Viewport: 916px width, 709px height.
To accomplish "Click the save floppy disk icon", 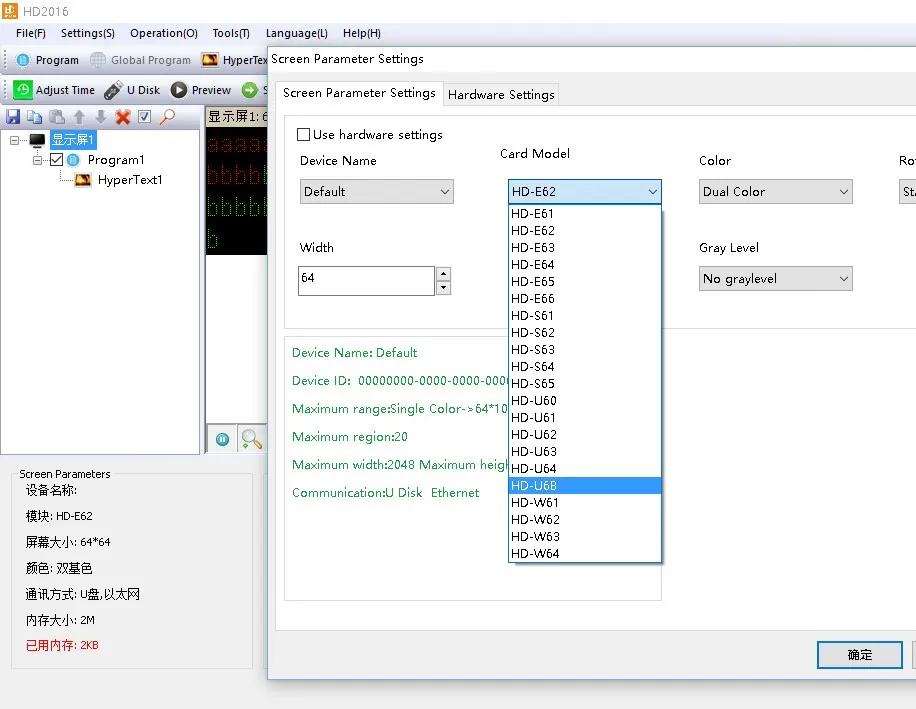I will [x=13, y=117].
